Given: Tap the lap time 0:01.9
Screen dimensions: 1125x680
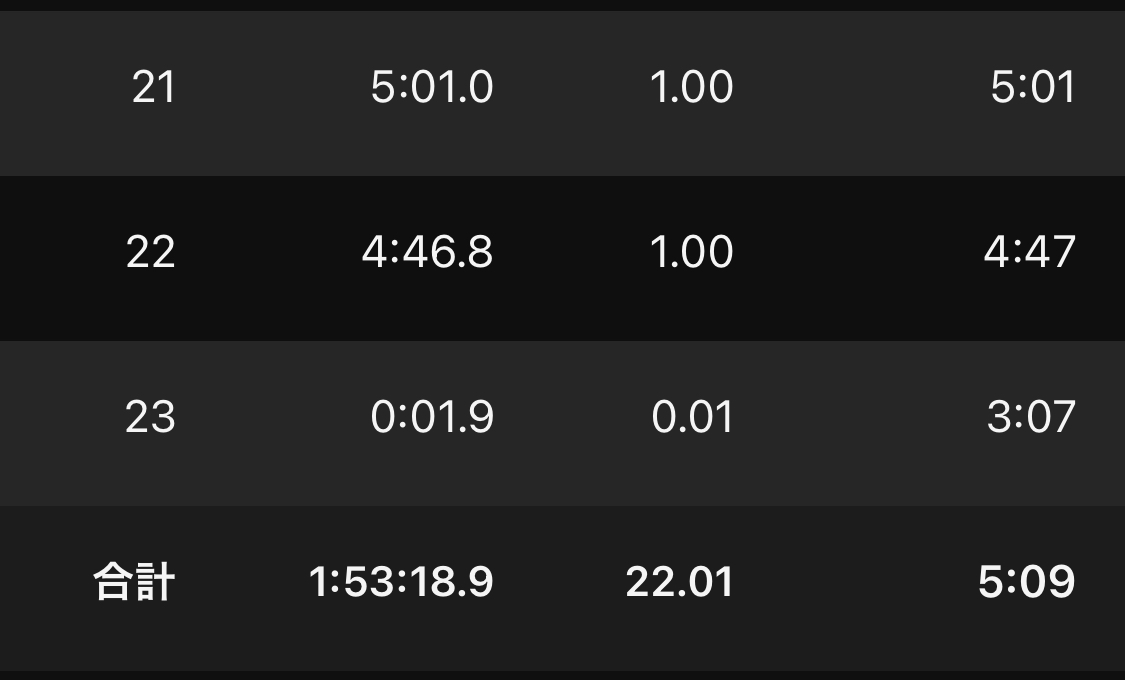Looking at the screenshot, I should (432, 417).
